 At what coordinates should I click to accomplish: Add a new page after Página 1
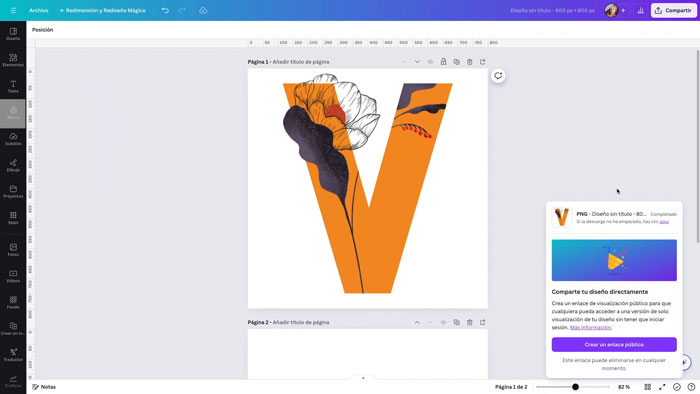pyautogui.click(x=483, y=62)
